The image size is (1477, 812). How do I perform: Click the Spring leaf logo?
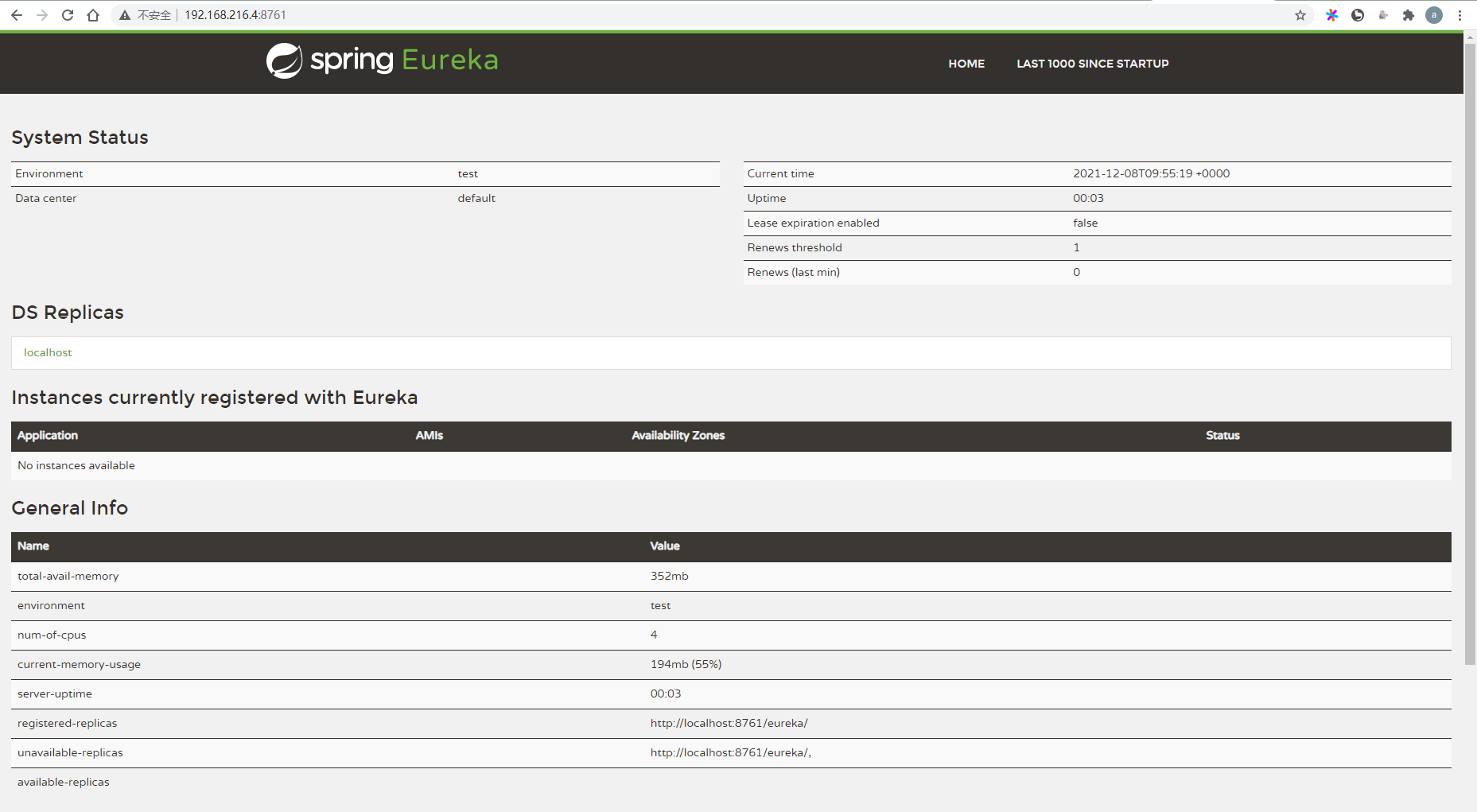[284, 60]
